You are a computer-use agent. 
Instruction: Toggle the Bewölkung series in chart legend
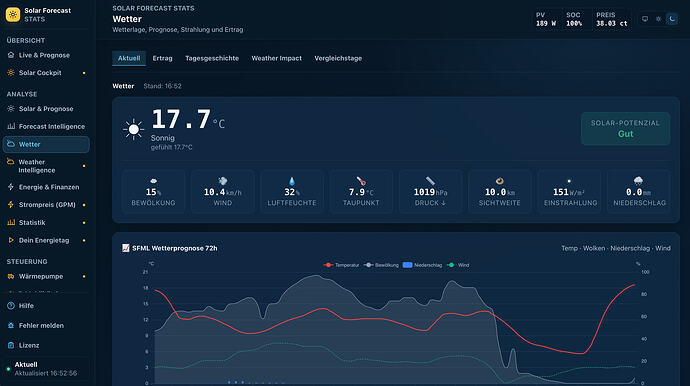382,265
